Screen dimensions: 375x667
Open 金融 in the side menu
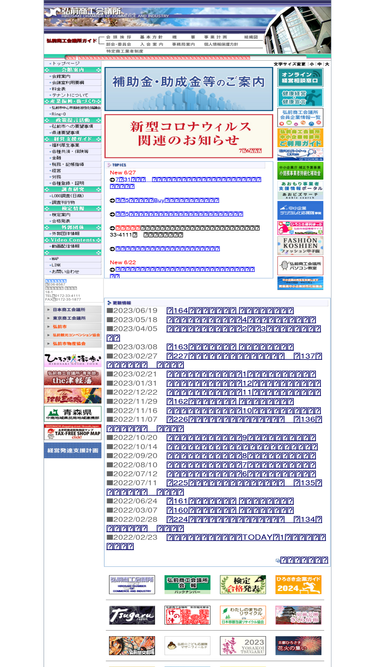click(73, 158)
